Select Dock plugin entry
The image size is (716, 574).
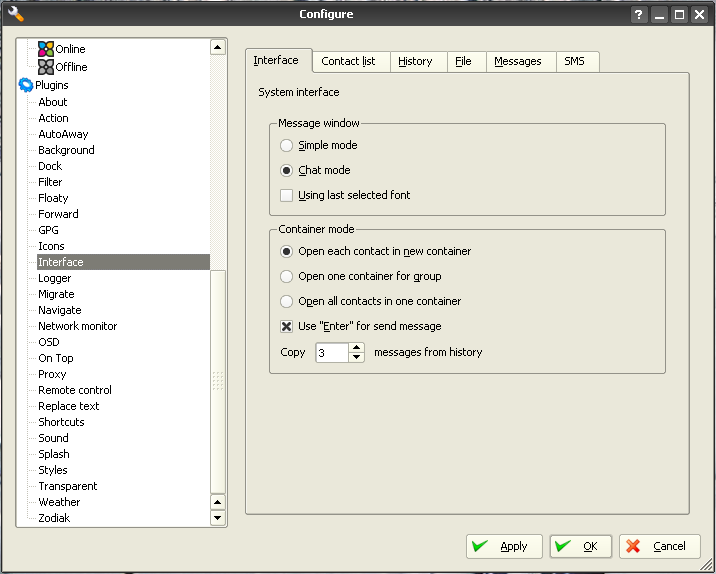pyautogui.click(x=50, y=166)
